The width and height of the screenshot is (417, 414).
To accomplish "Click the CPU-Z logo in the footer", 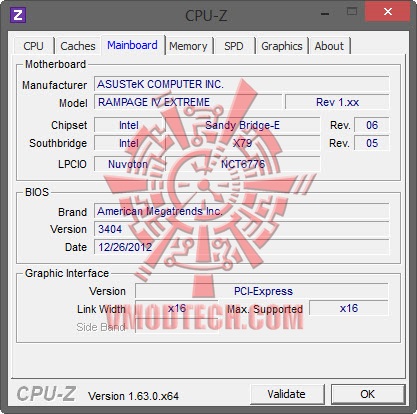I will pyautogui.click(x=46, y=394).
